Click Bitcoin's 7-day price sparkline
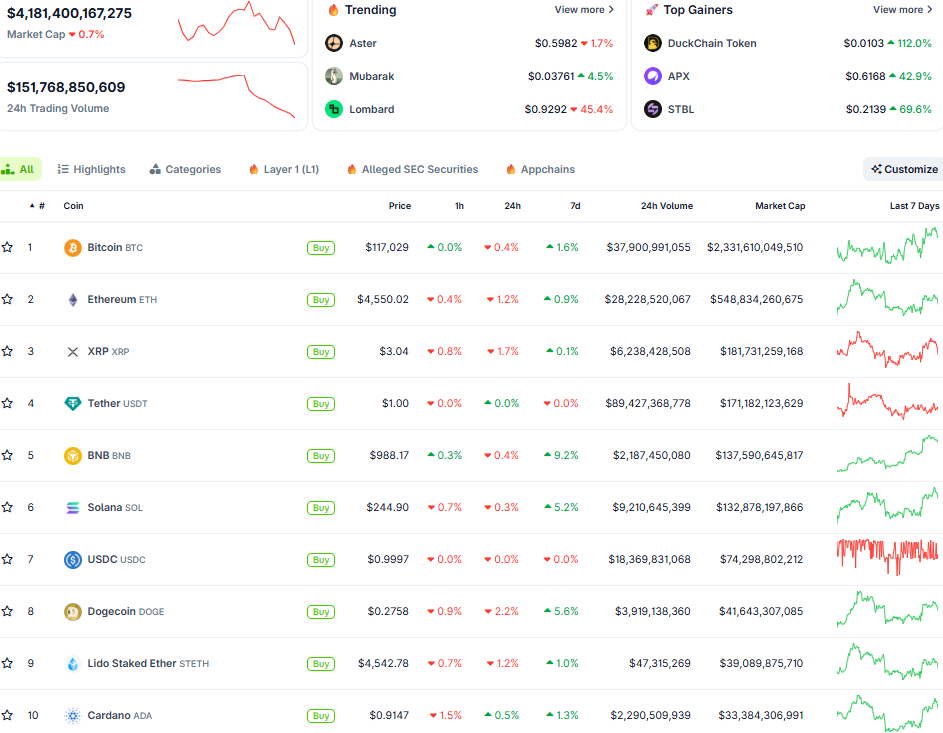The image size is (943, 733). pos(886,246)
